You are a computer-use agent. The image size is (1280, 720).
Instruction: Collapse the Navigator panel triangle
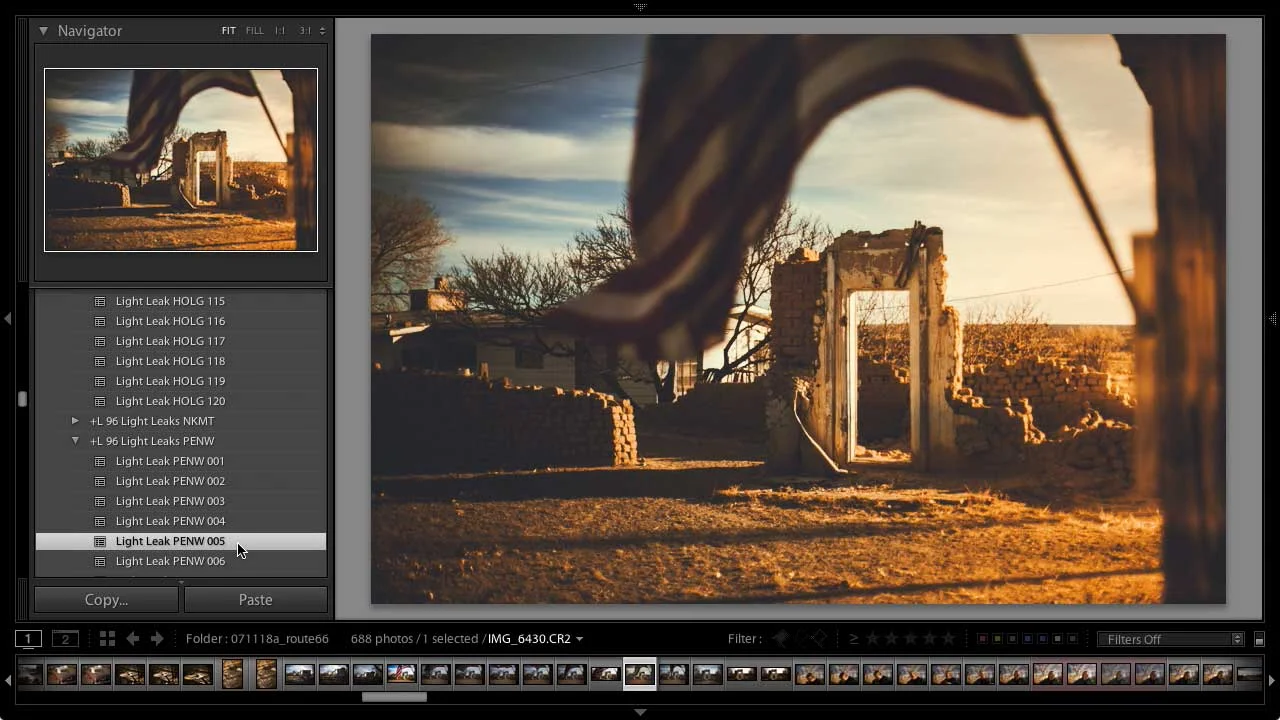pos(44,31)
